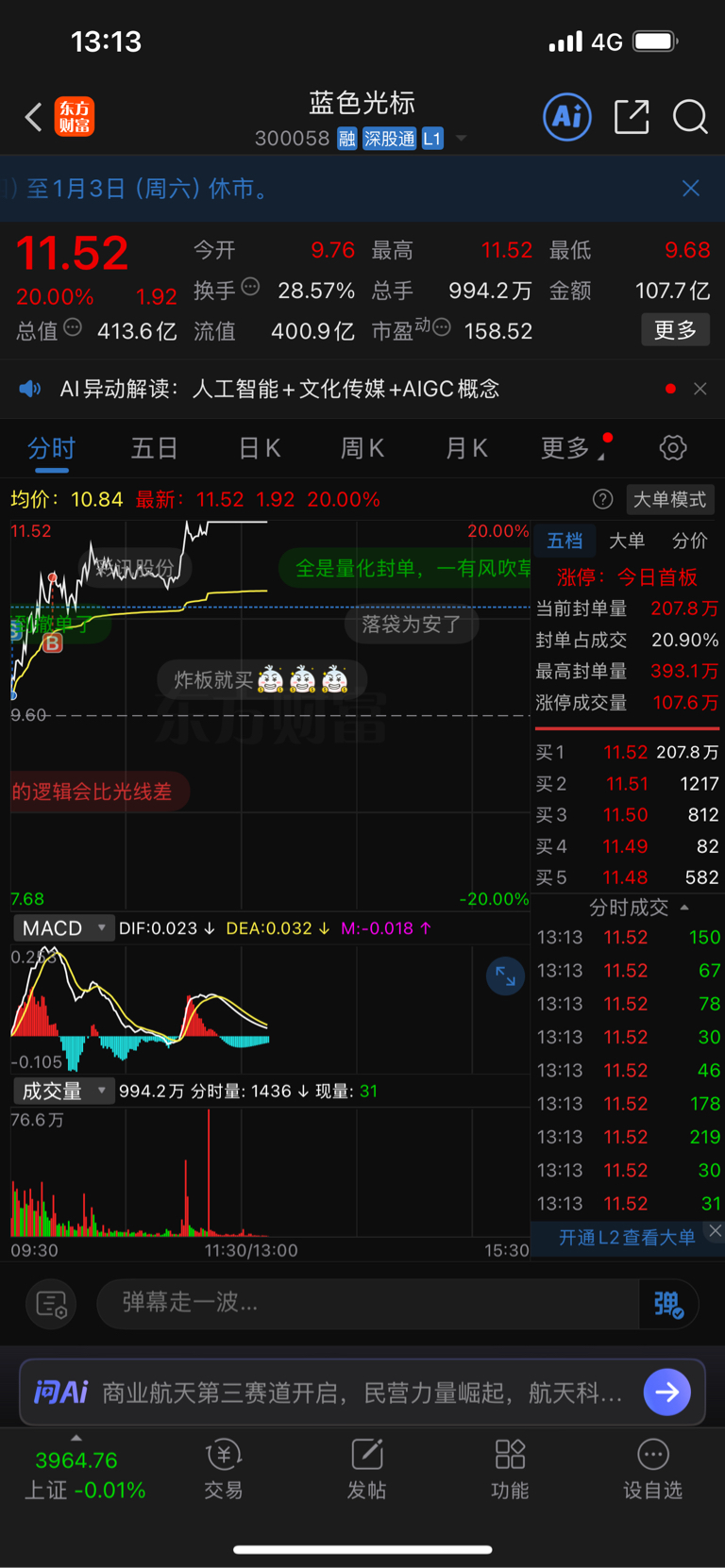Tap the 买4 11.49 order row
Screen dimensions: 725x1568
tap(627, 846)
